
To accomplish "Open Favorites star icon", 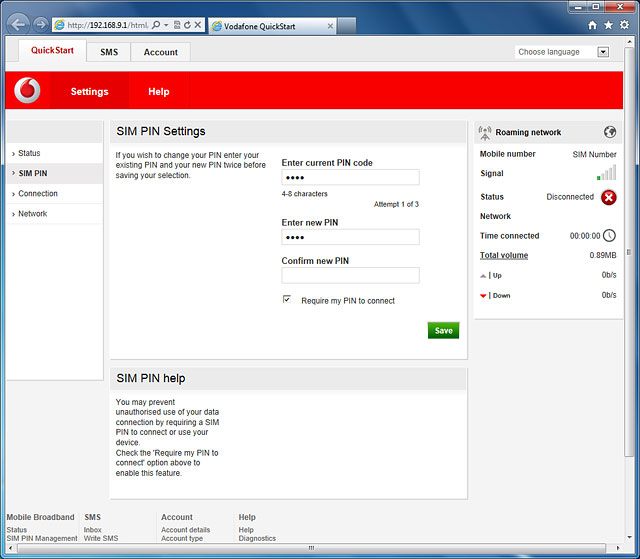I will pos(608,25).
